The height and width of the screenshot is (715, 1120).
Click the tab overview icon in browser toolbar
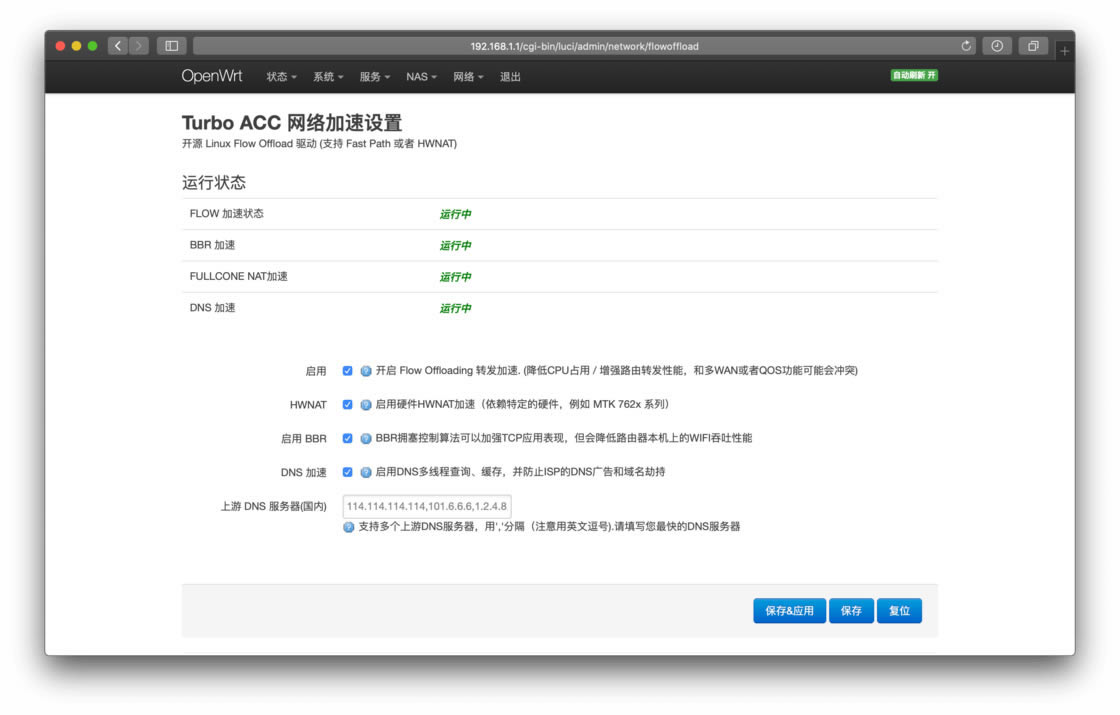[1032, 45]
